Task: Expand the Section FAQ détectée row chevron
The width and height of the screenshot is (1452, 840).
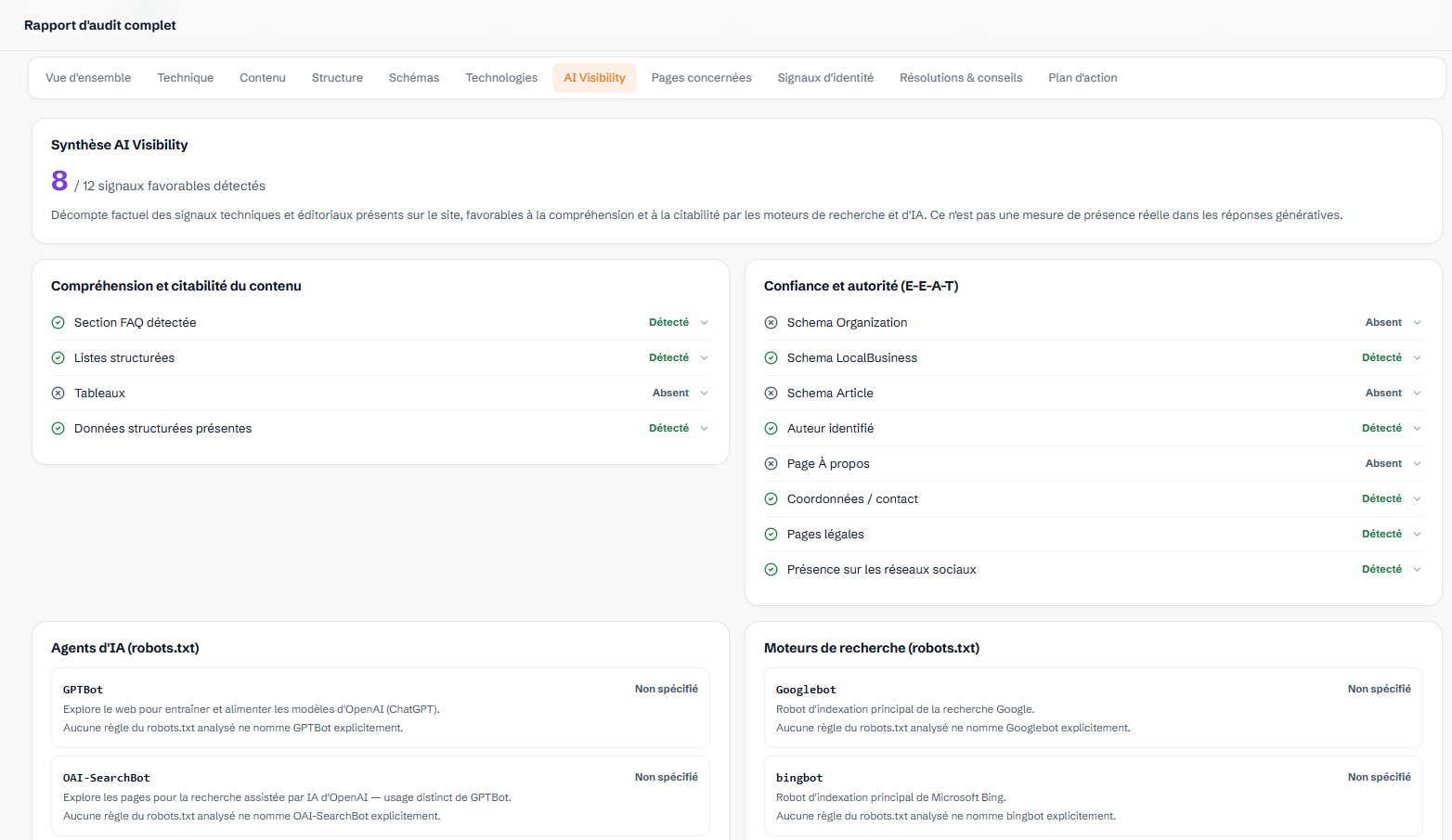Action: coord(704,323)
